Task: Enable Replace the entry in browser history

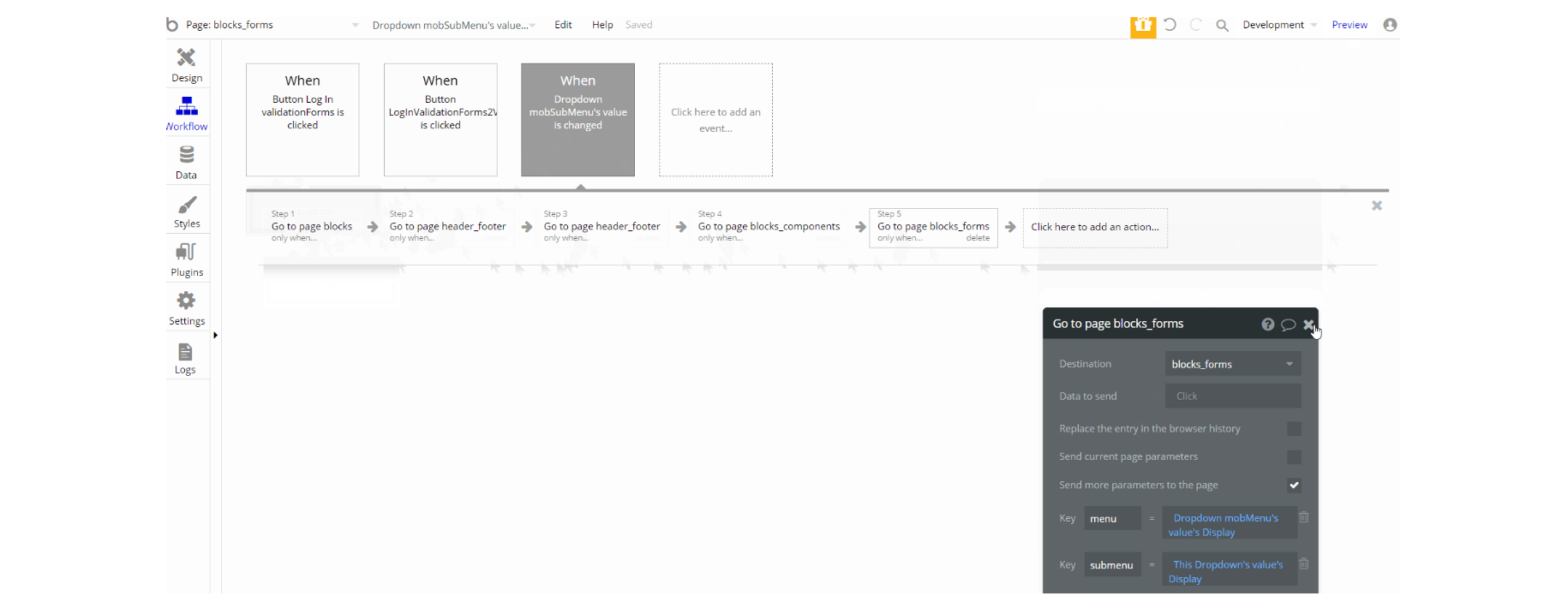Action: pyautogui.click(x=1295, y=429)
